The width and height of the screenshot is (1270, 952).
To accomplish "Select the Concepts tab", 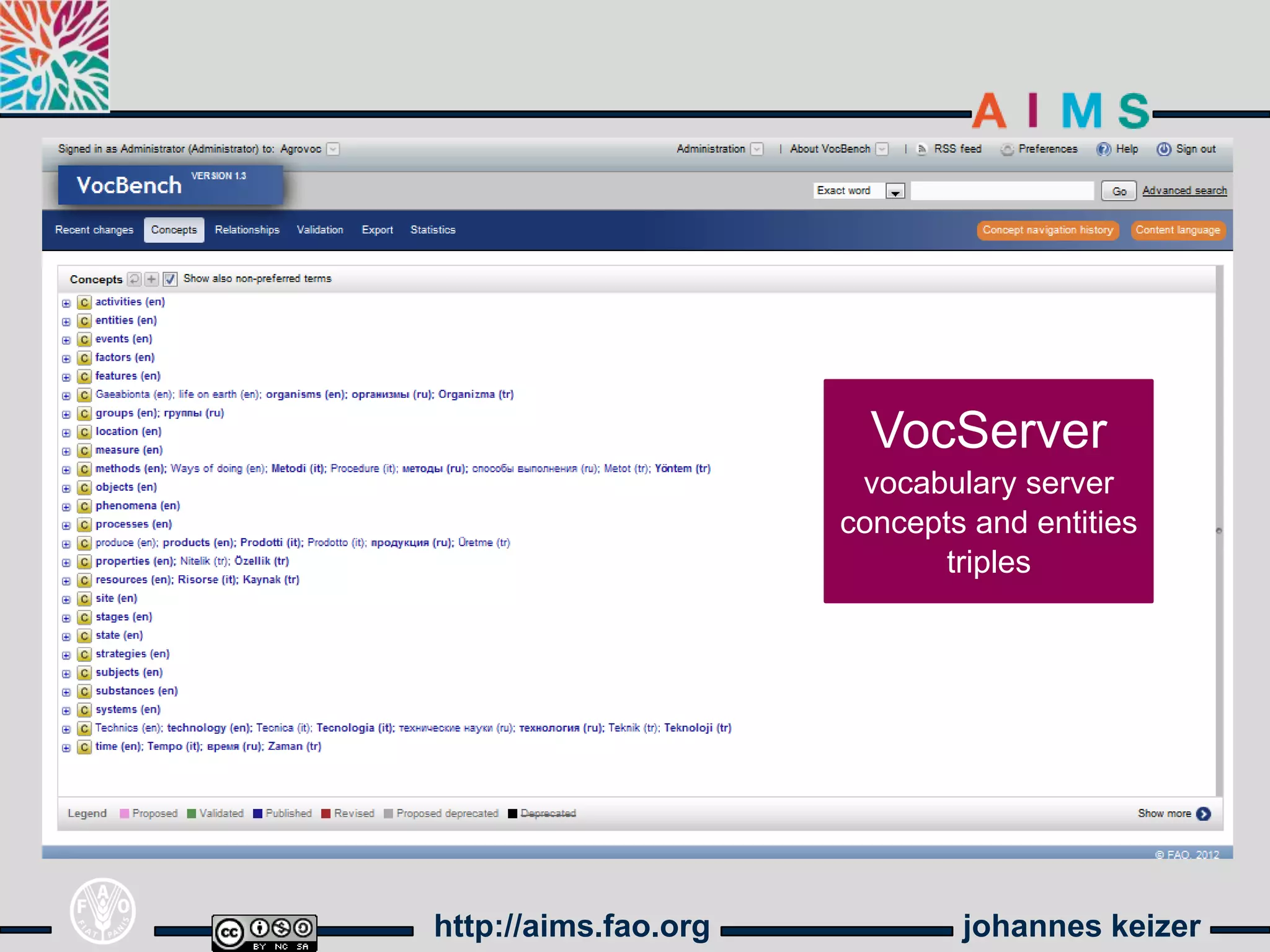I will (x=174, y=230).
